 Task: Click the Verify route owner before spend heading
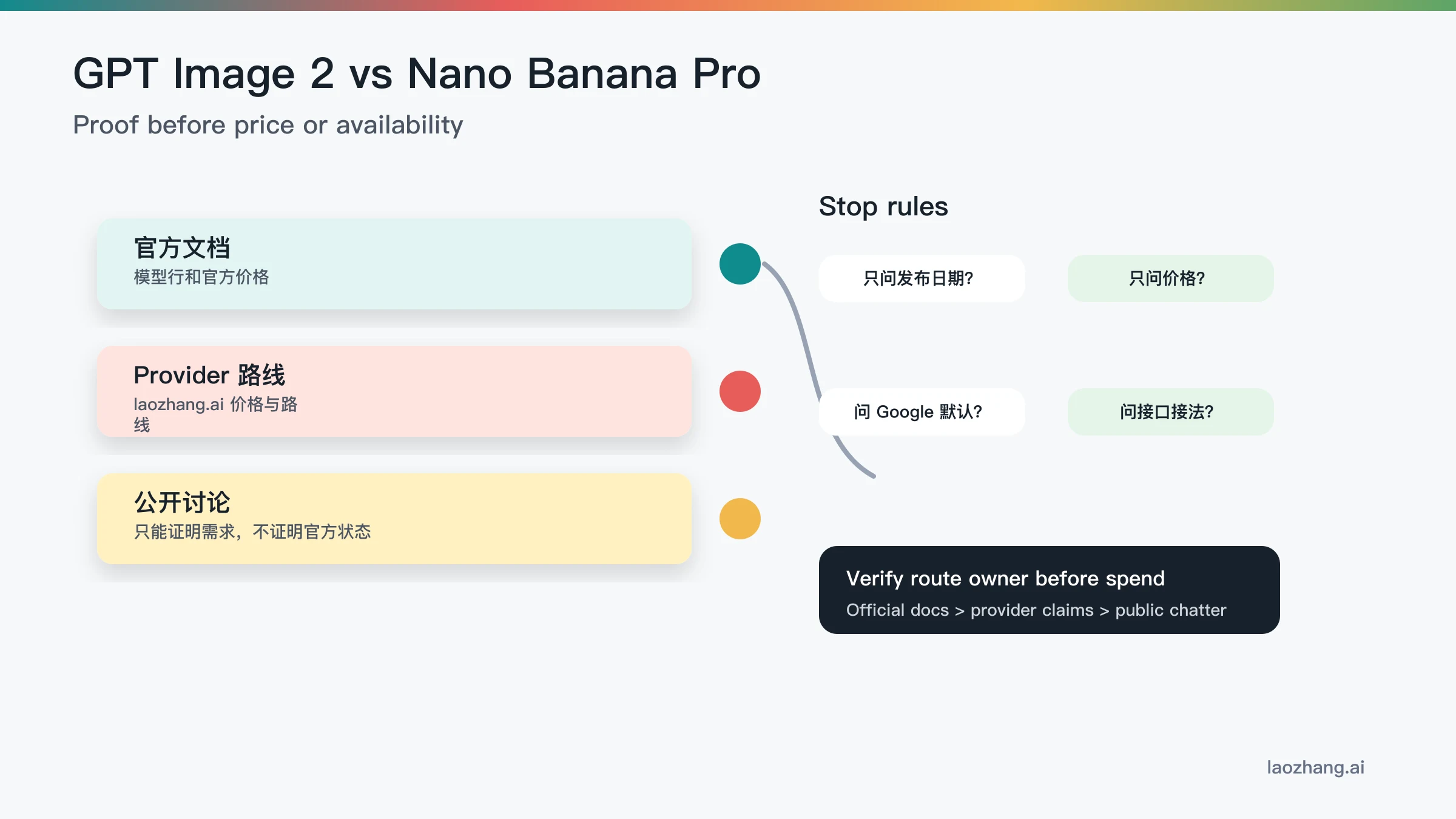(x=1005, y=579)
